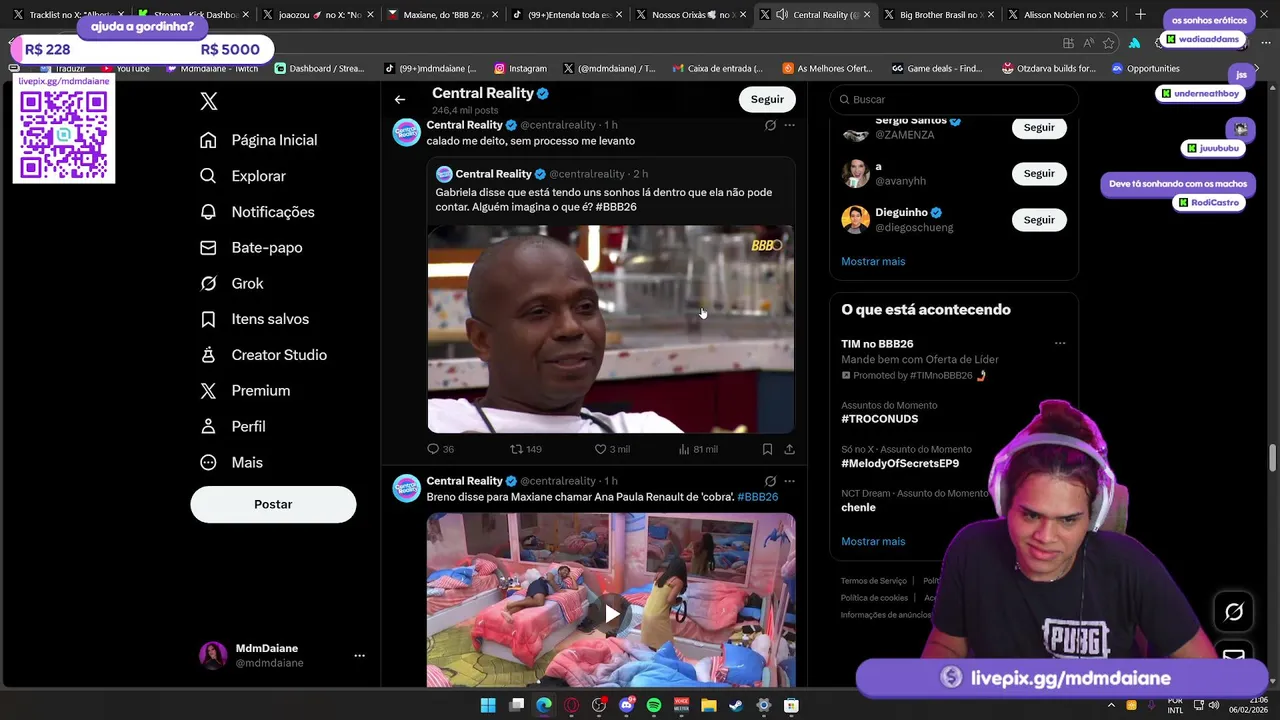Expand the Mais sidebar entry
This screenshot has height=720, width=1280.
[231, 463]
